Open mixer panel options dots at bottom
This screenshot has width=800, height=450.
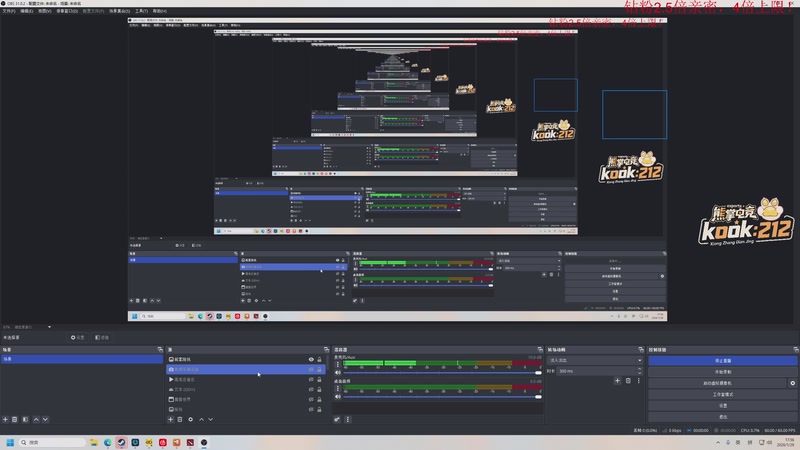347,419
